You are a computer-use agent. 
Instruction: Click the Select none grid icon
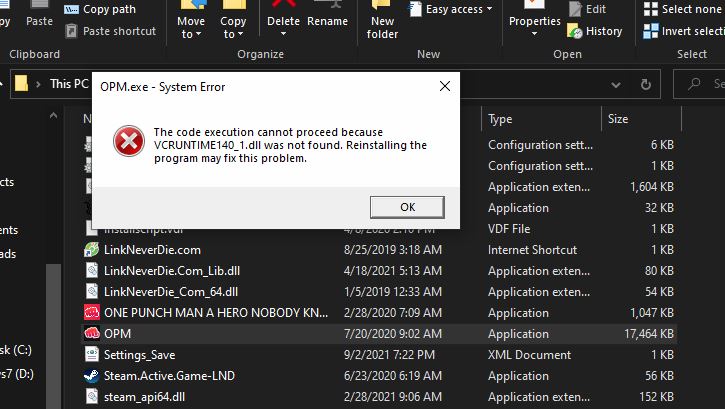[x=651, y=9]
